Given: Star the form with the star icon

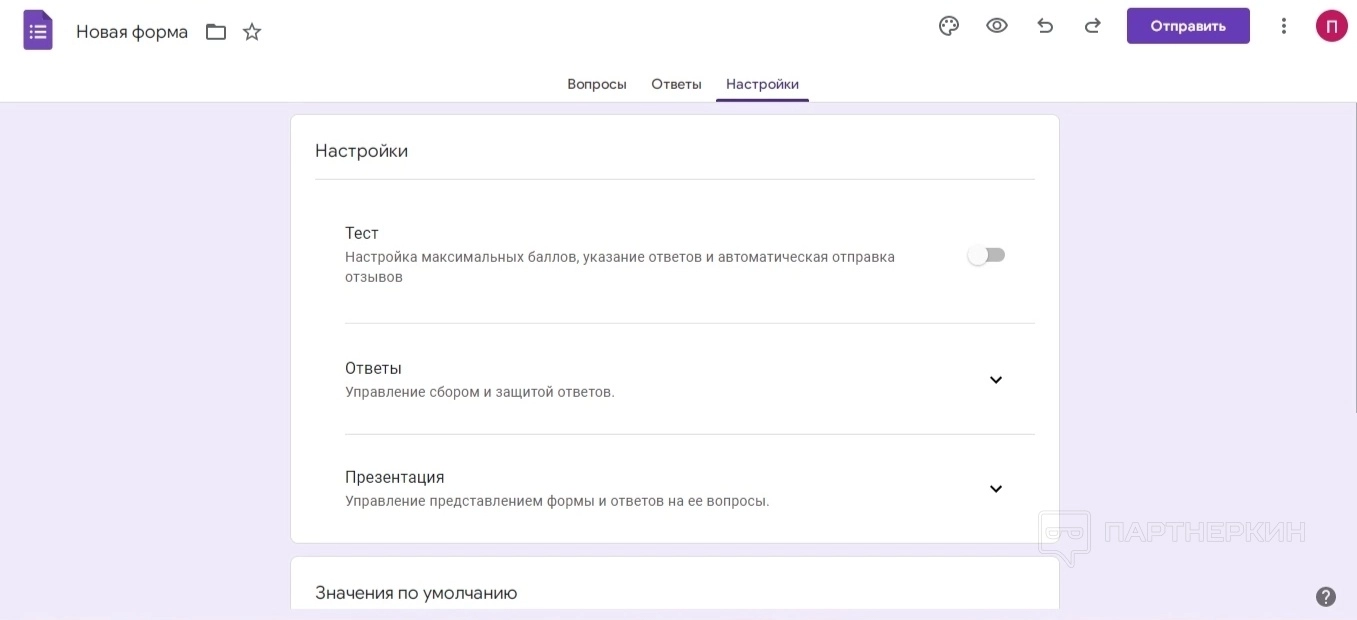Looking at the screenshot, I should pyautogui.click(x=252, y=32).
